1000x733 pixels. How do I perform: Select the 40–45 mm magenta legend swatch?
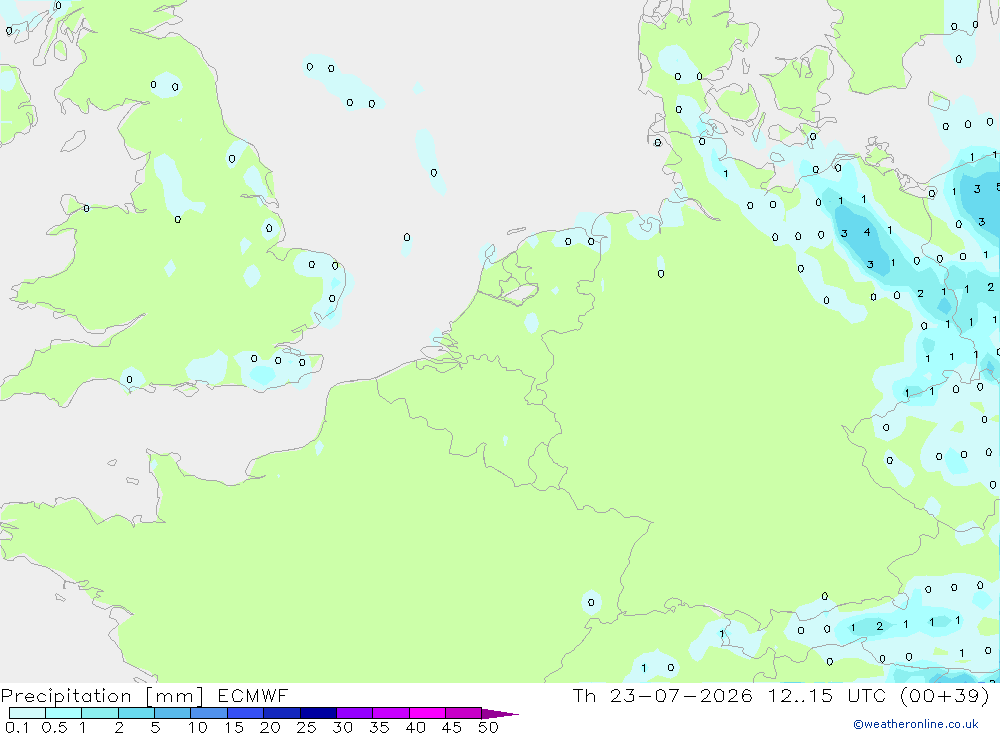tap(427, 713)
